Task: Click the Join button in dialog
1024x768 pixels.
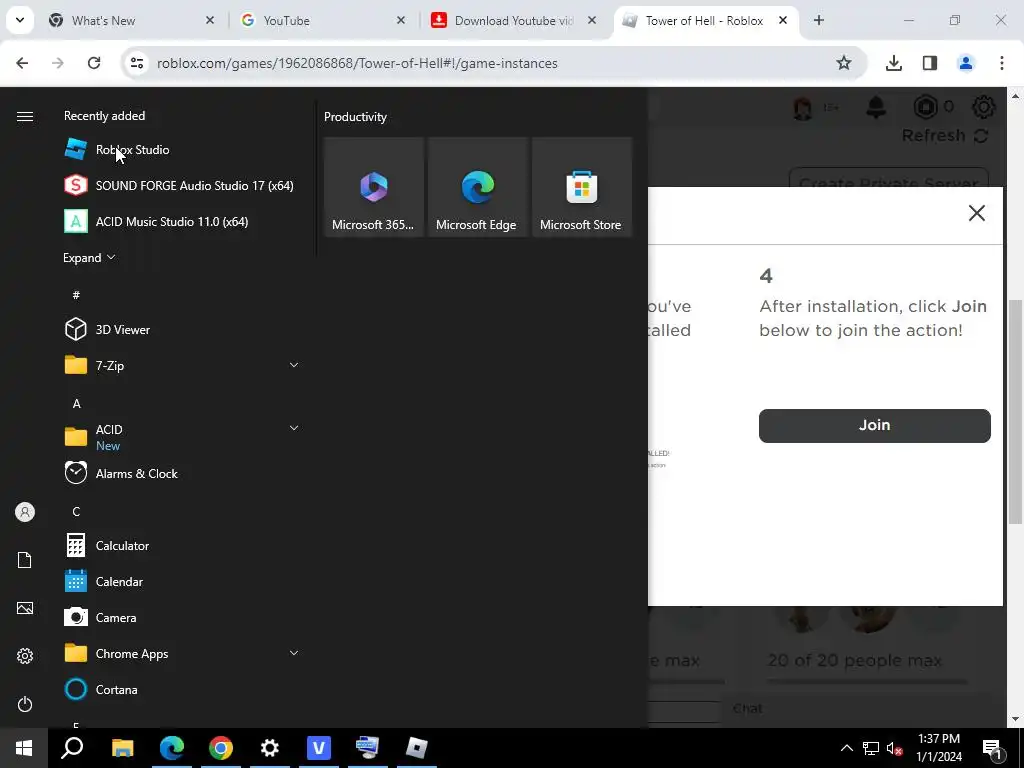Action: click(874, 425)
